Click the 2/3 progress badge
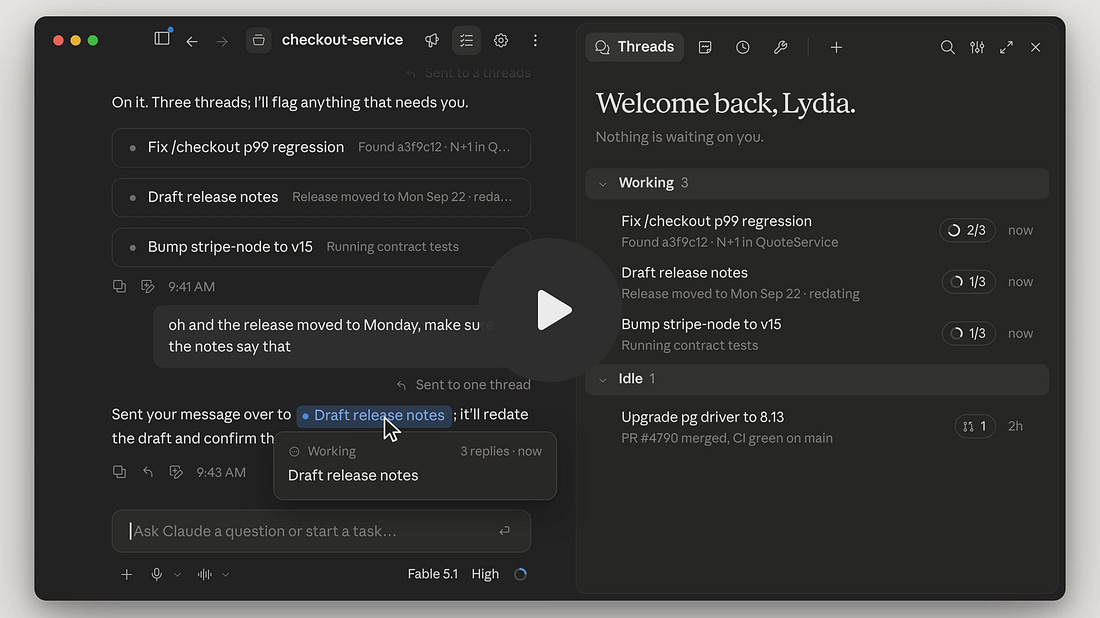 (x=967, y=230)
